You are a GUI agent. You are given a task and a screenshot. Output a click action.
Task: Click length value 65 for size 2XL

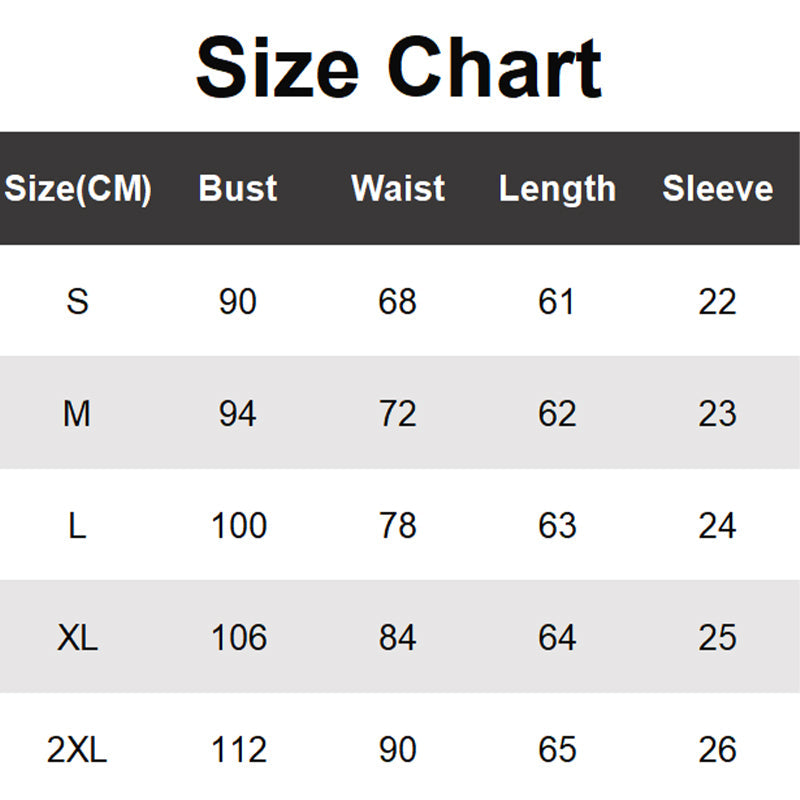(557, 749)
